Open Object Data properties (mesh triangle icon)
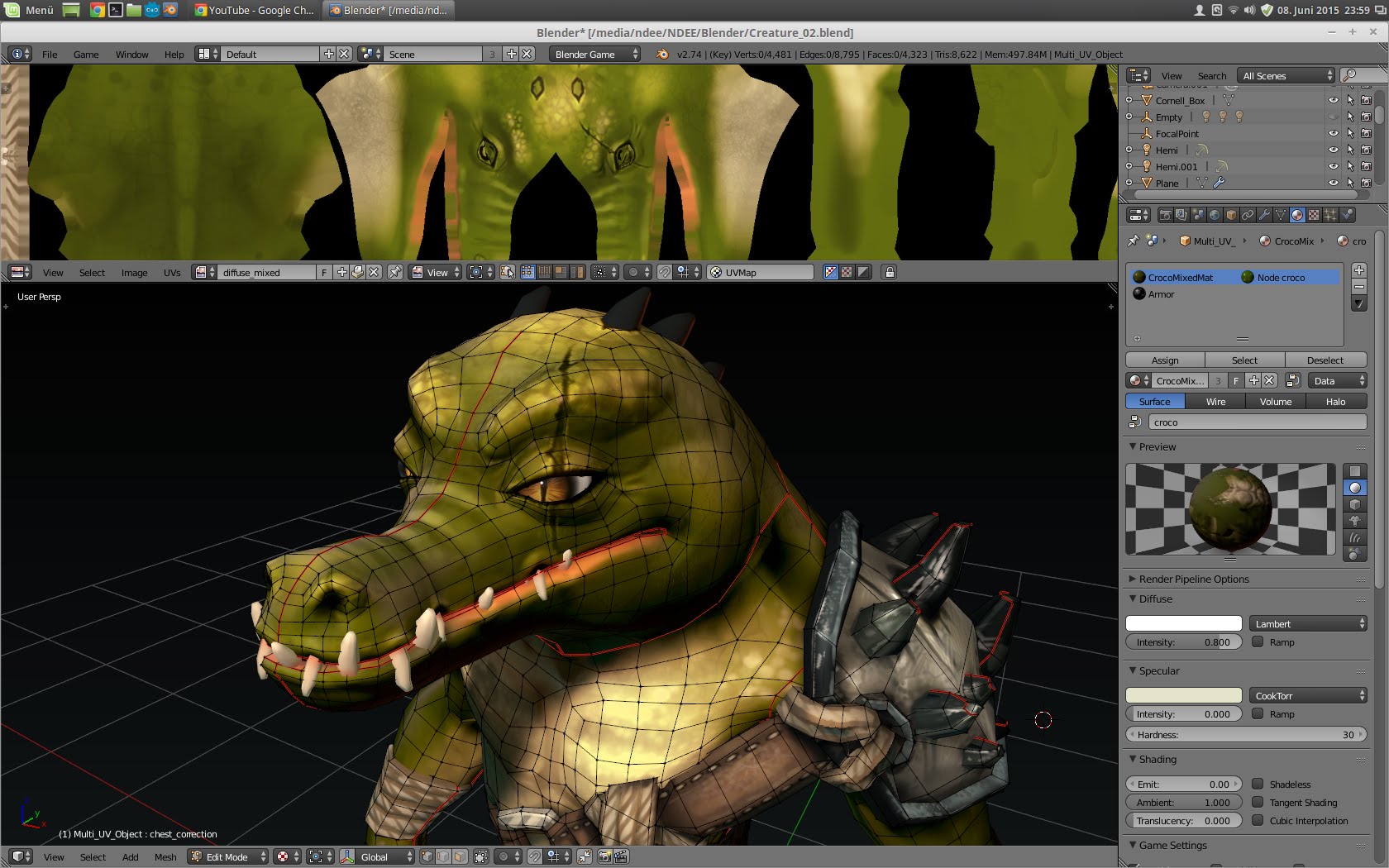 pos(1281,214)
